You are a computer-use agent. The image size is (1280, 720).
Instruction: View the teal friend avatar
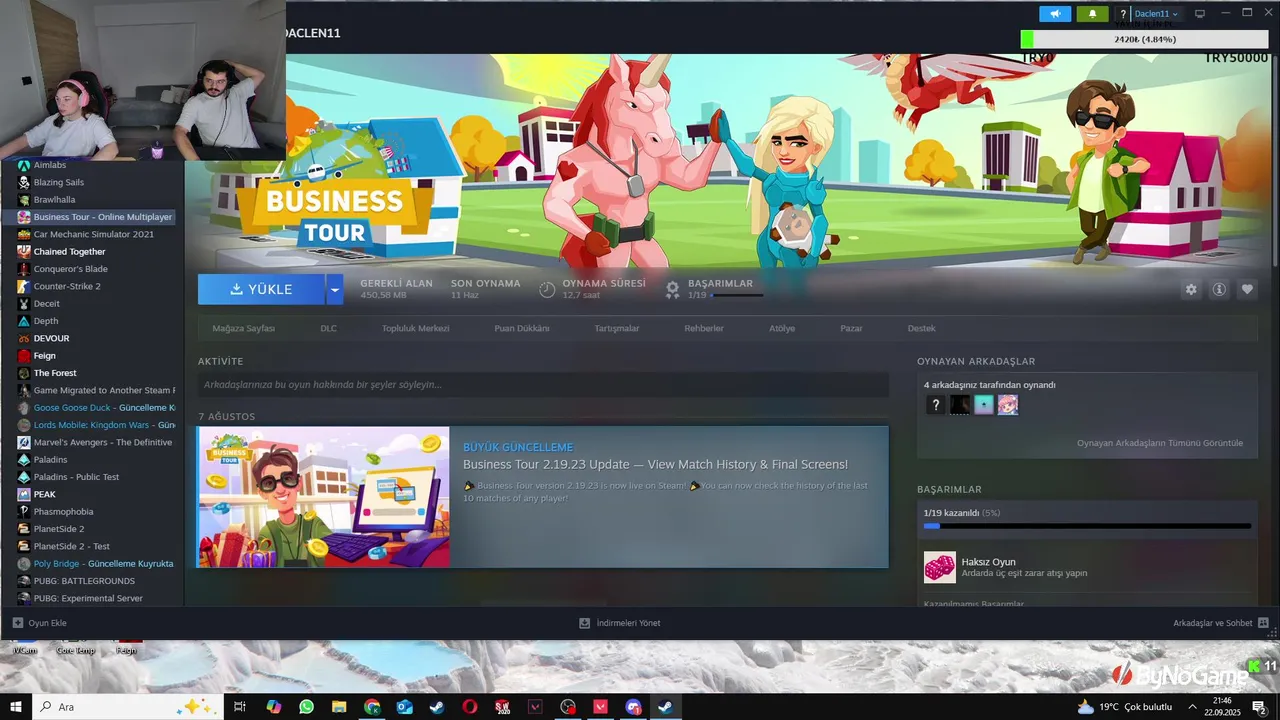click(x=984, y=405)
